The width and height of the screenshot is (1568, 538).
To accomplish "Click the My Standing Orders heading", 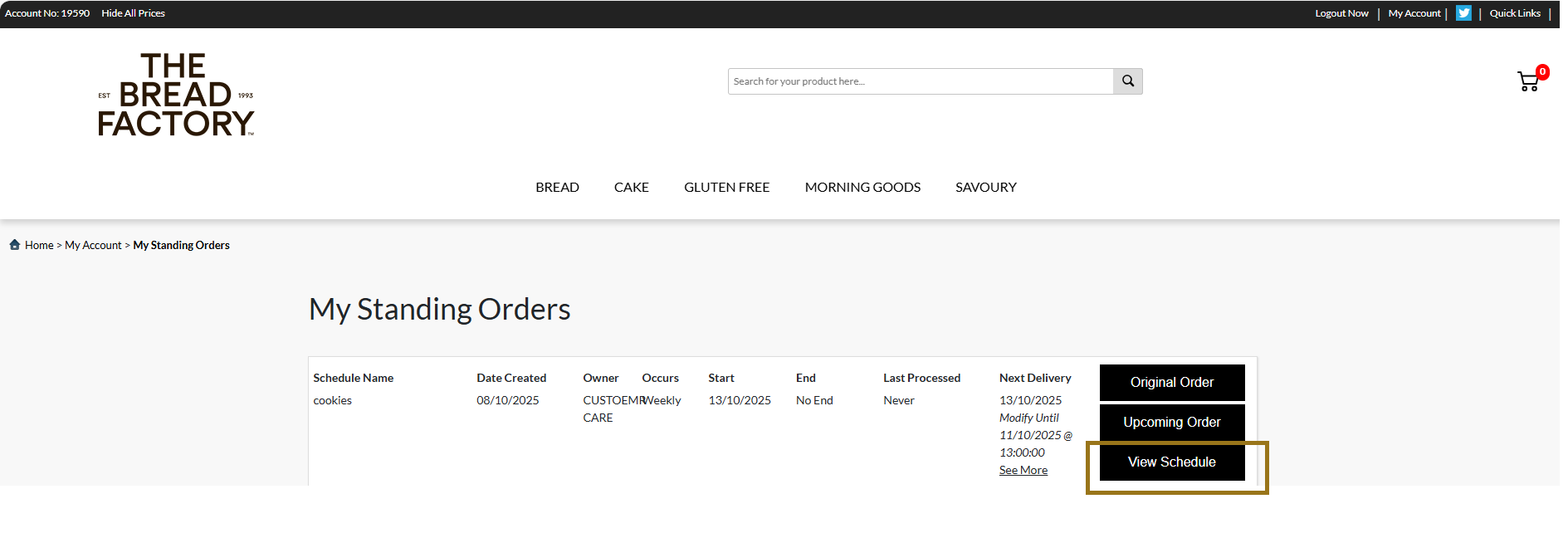I will [440, 310].
